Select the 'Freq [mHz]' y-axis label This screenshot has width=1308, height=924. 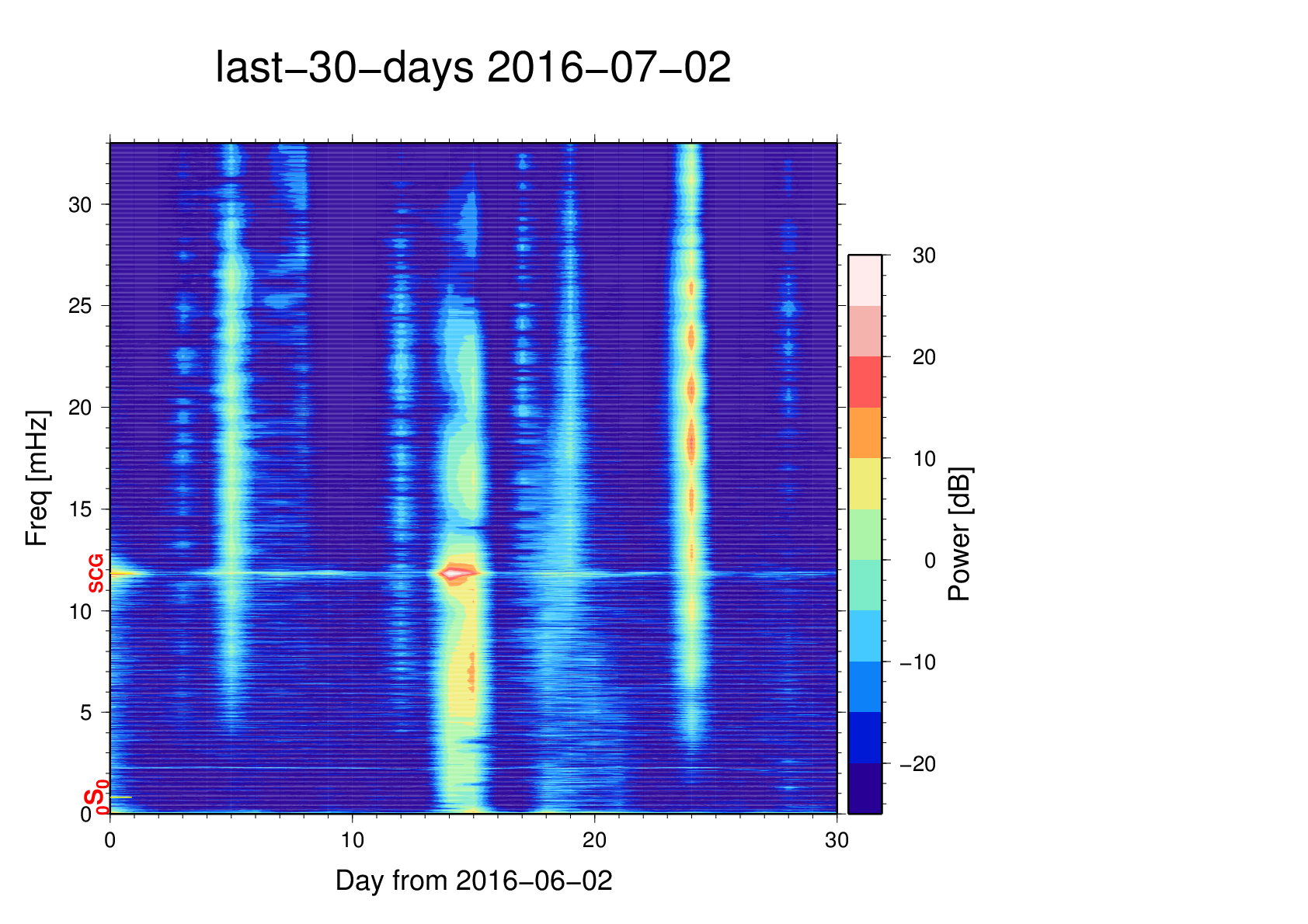point(37,478)
